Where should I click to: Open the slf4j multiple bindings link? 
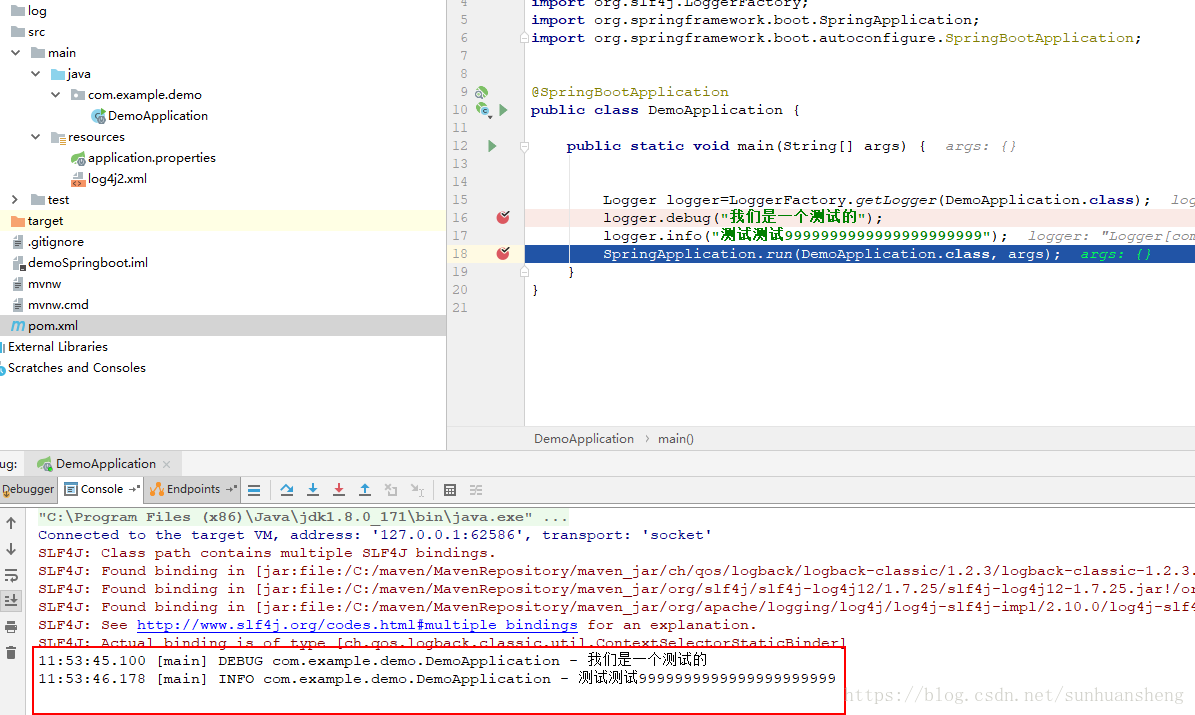[357, 625]
